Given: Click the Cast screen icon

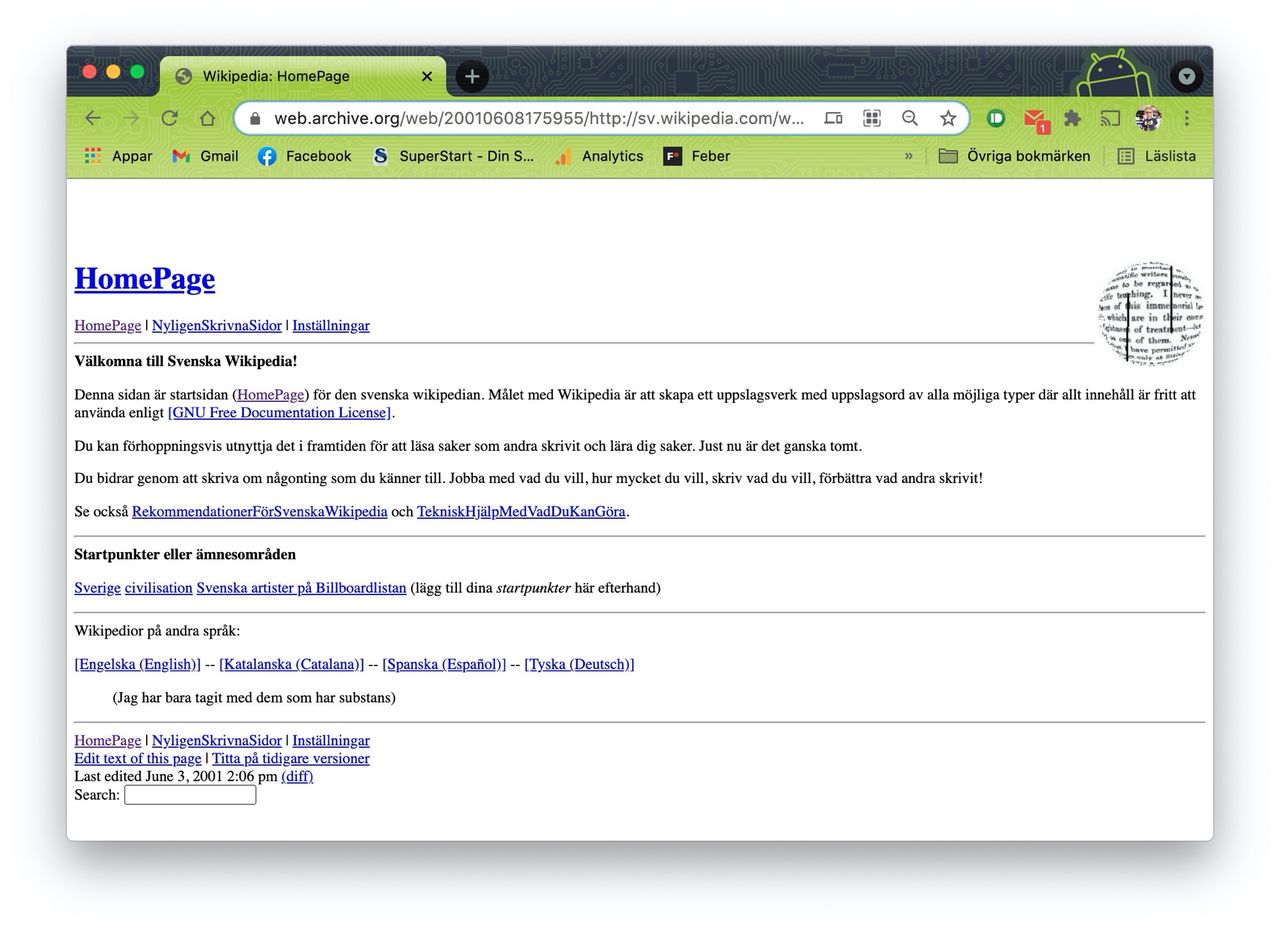Looking at the screenshot, I should click(x=1110, y=118).
